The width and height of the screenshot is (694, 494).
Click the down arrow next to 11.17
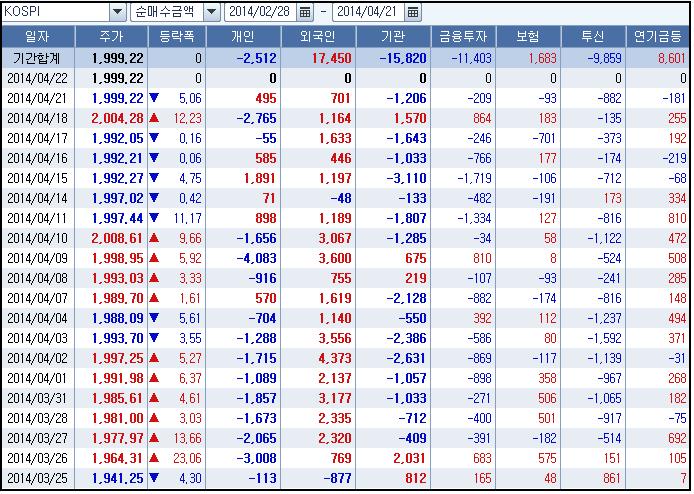[154, 218]
